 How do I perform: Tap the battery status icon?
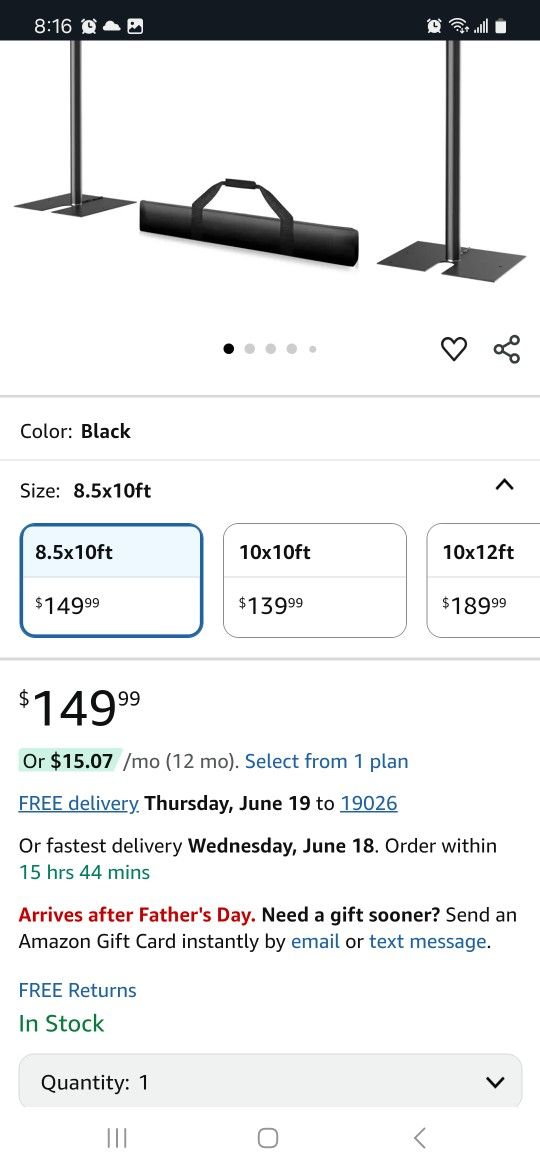(501, 26)
